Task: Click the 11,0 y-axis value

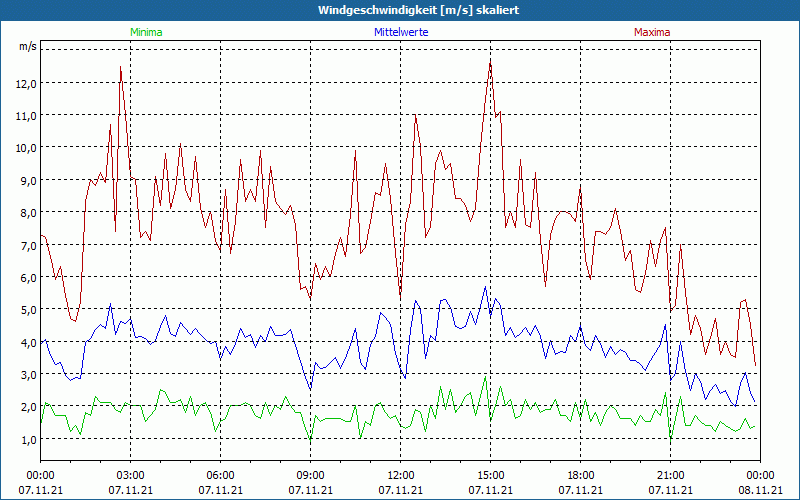Action: click(27, 116)
